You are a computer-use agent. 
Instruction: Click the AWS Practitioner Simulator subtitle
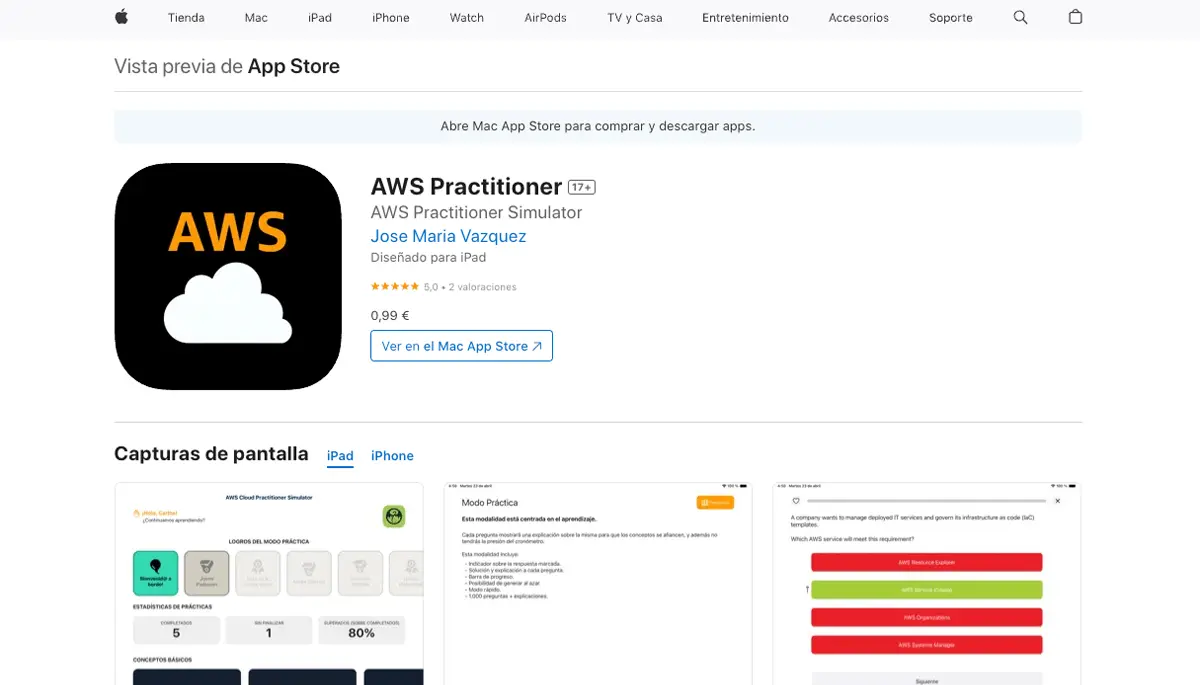click(476, 212)
